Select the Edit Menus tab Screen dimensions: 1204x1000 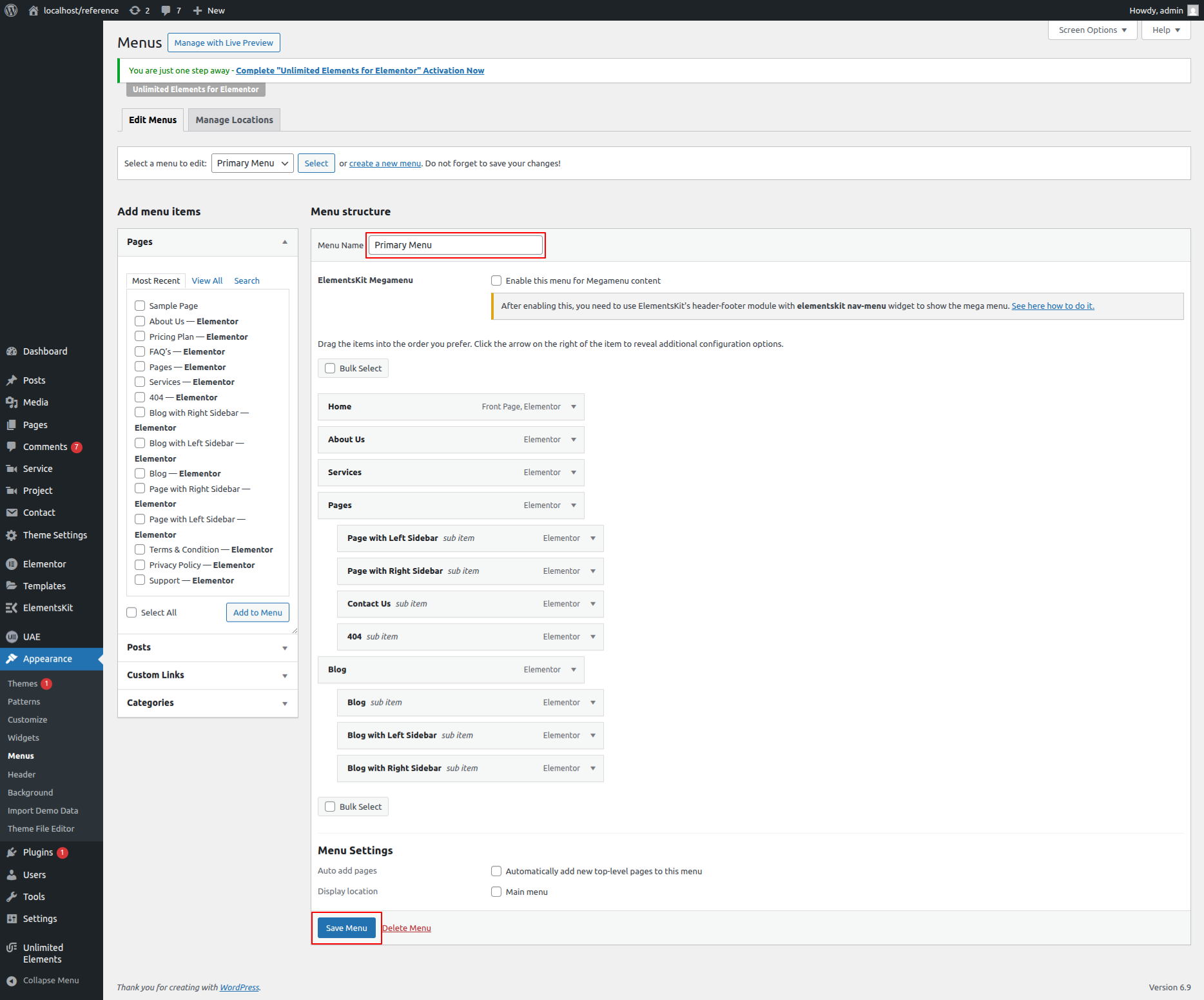pos(153,120)
